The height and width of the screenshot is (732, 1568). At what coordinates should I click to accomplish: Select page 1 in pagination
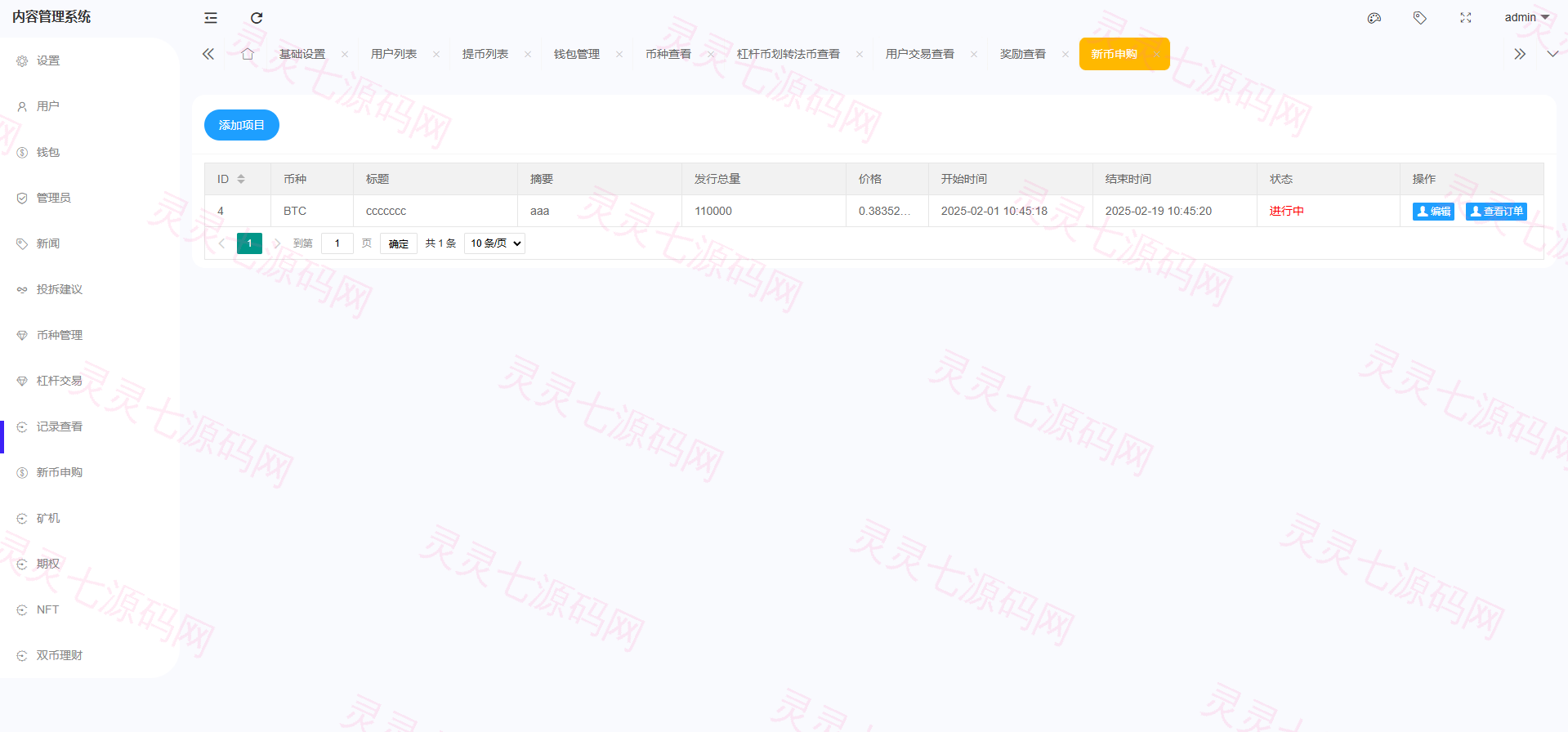(249, 243)
